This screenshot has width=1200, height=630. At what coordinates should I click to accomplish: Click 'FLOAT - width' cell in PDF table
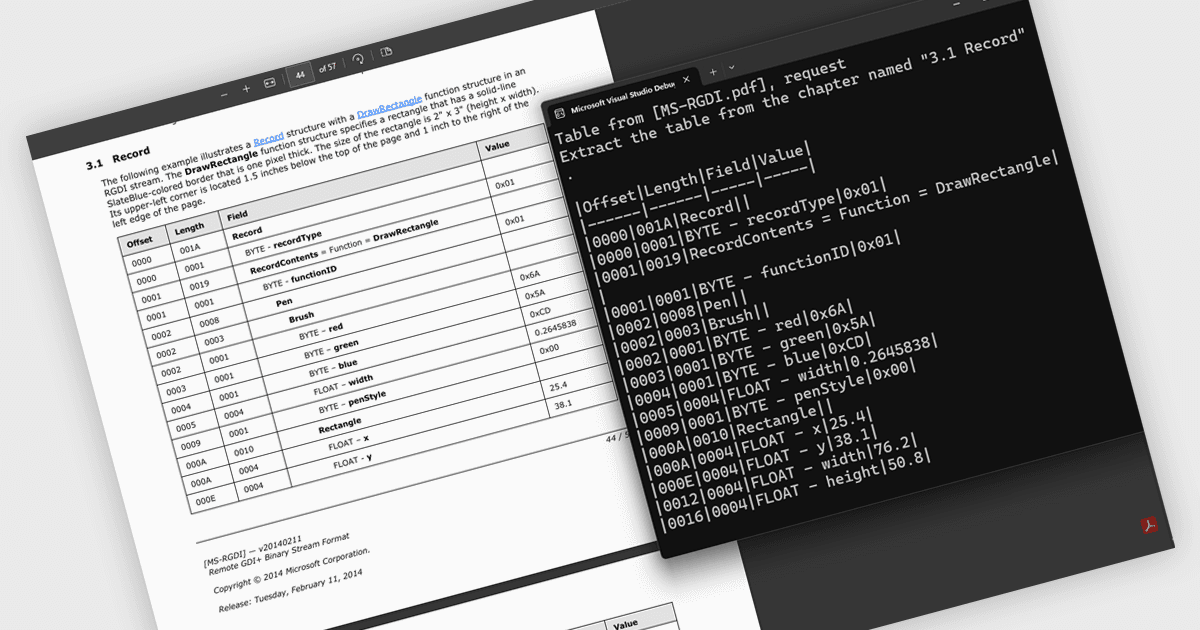coord(342,385)
